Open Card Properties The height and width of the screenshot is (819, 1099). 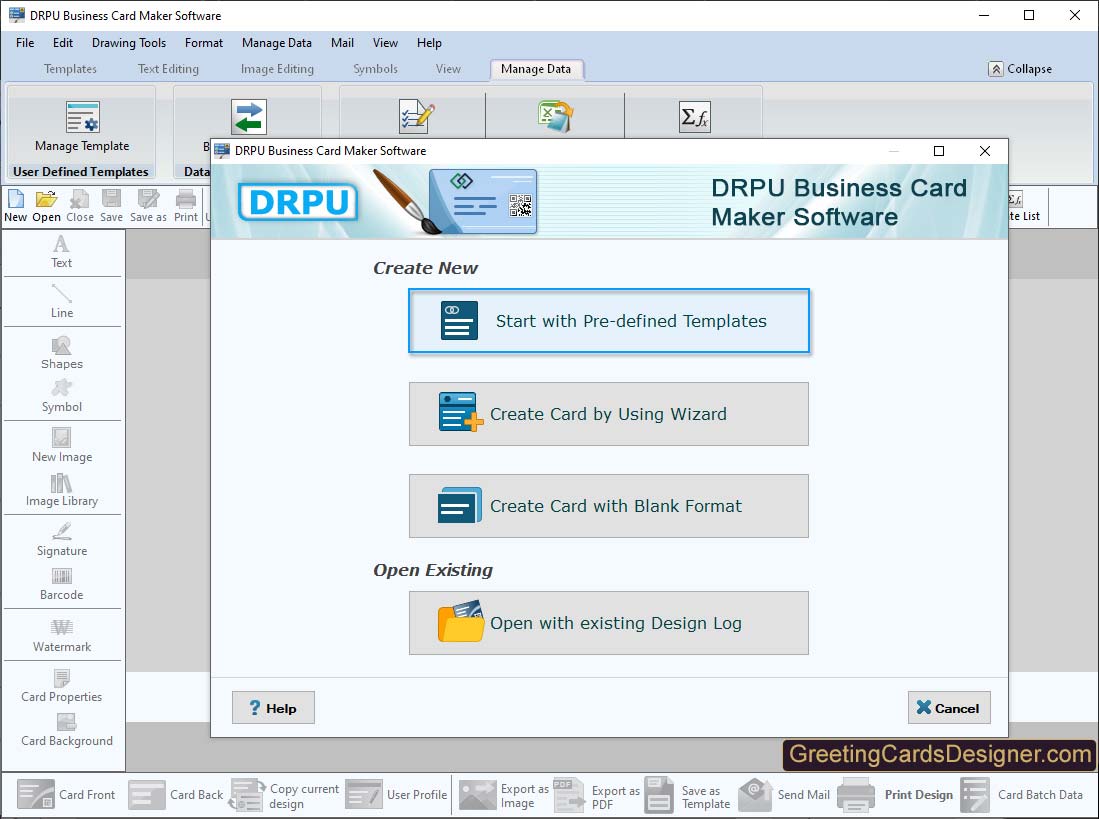click(x=62, y=686)
